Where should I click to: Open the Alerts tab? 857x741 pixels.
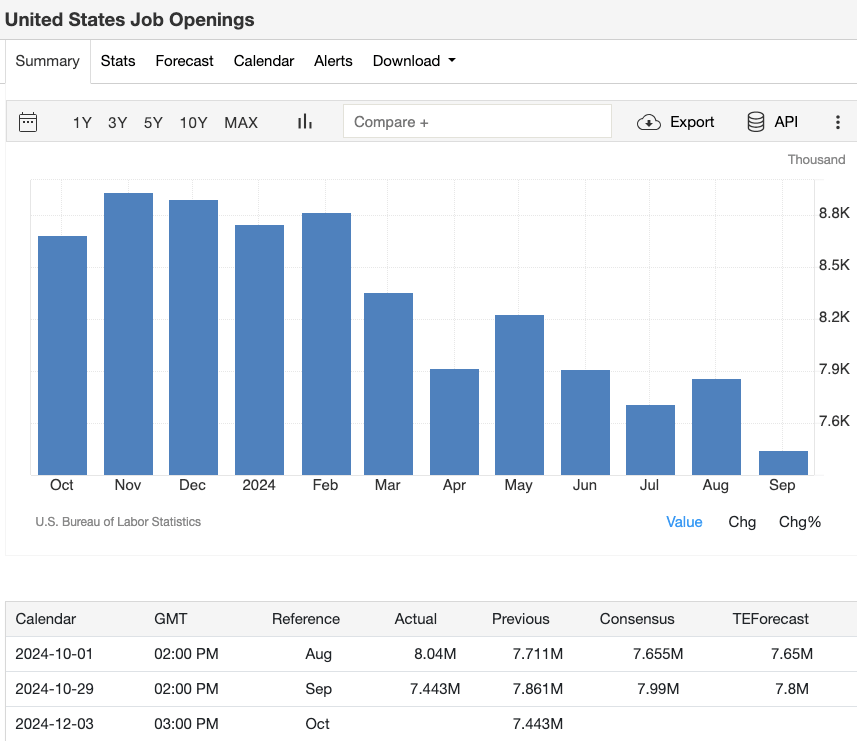pyautogui.click(x=333, y=61)
